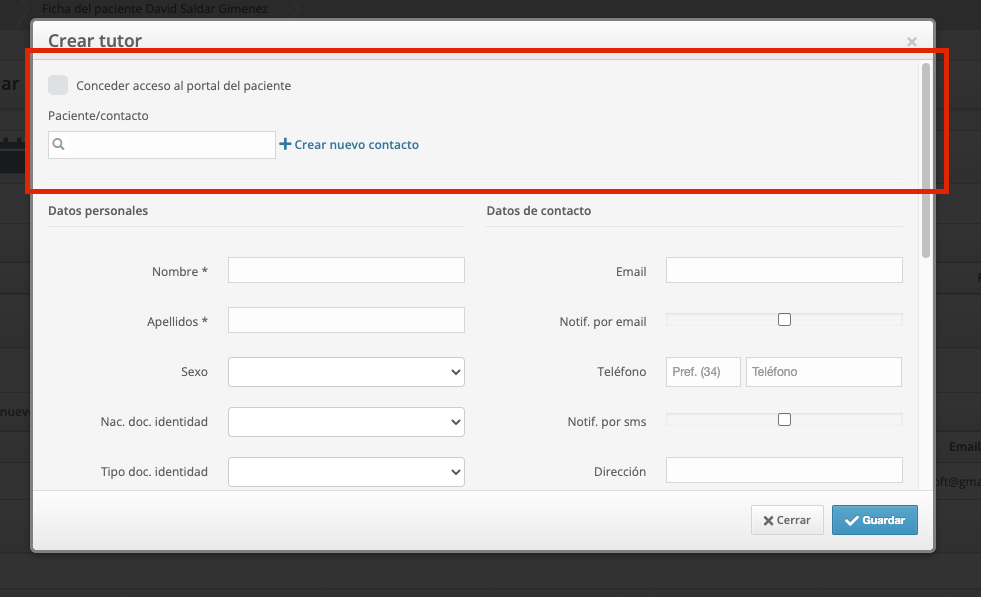Click the phone prefix 'Pref. (34)' field
The image size is (981, 597).
point(703,372)
